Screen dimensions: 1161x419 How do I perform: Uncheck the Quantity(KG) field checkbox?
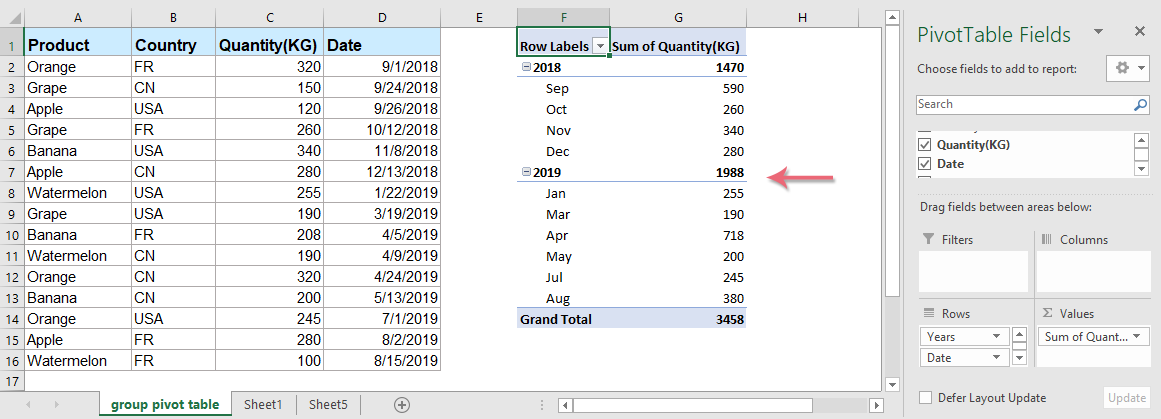924,145
